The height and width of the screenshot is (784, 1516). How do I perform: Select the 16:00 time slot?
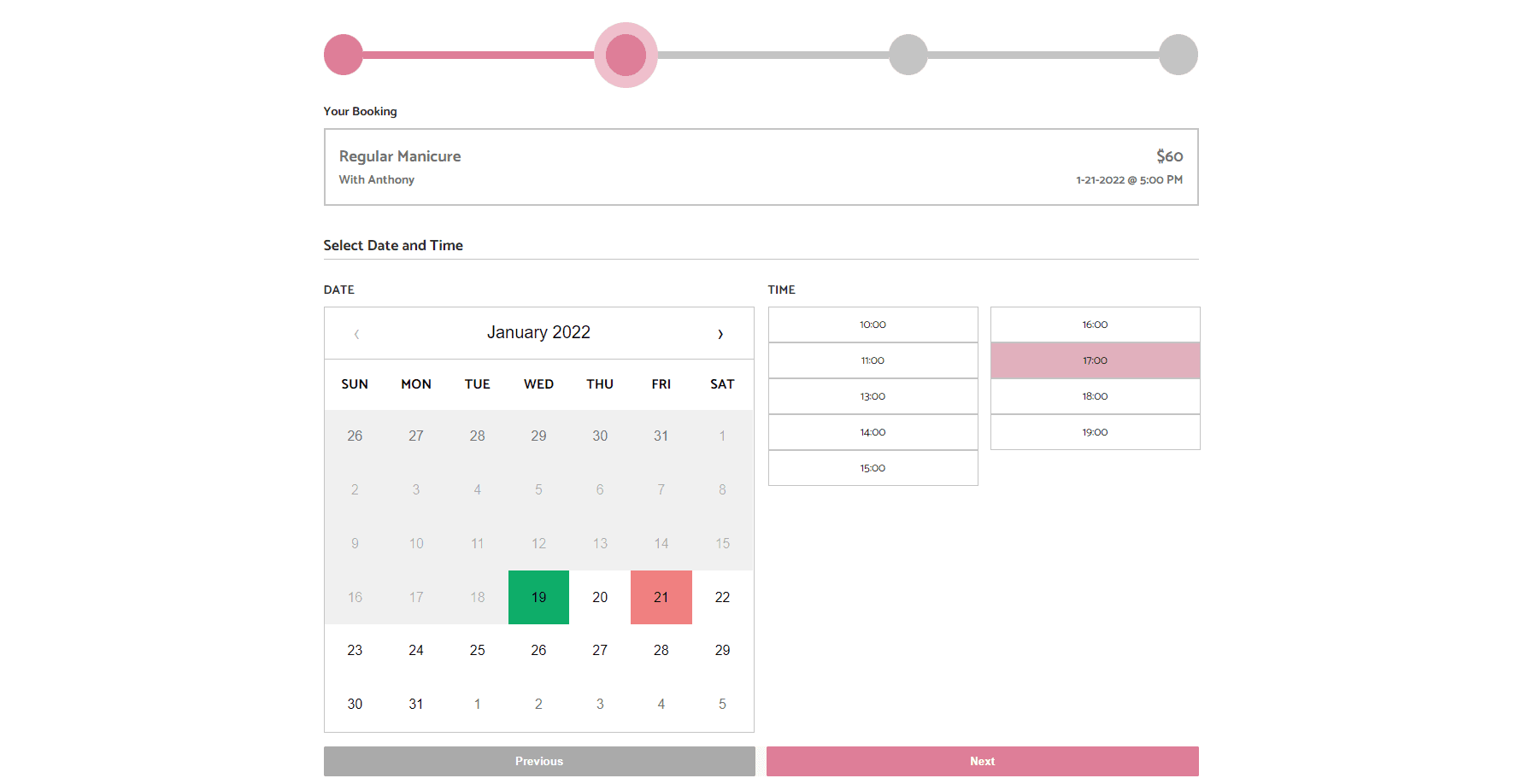click(x=1095, y=325)
